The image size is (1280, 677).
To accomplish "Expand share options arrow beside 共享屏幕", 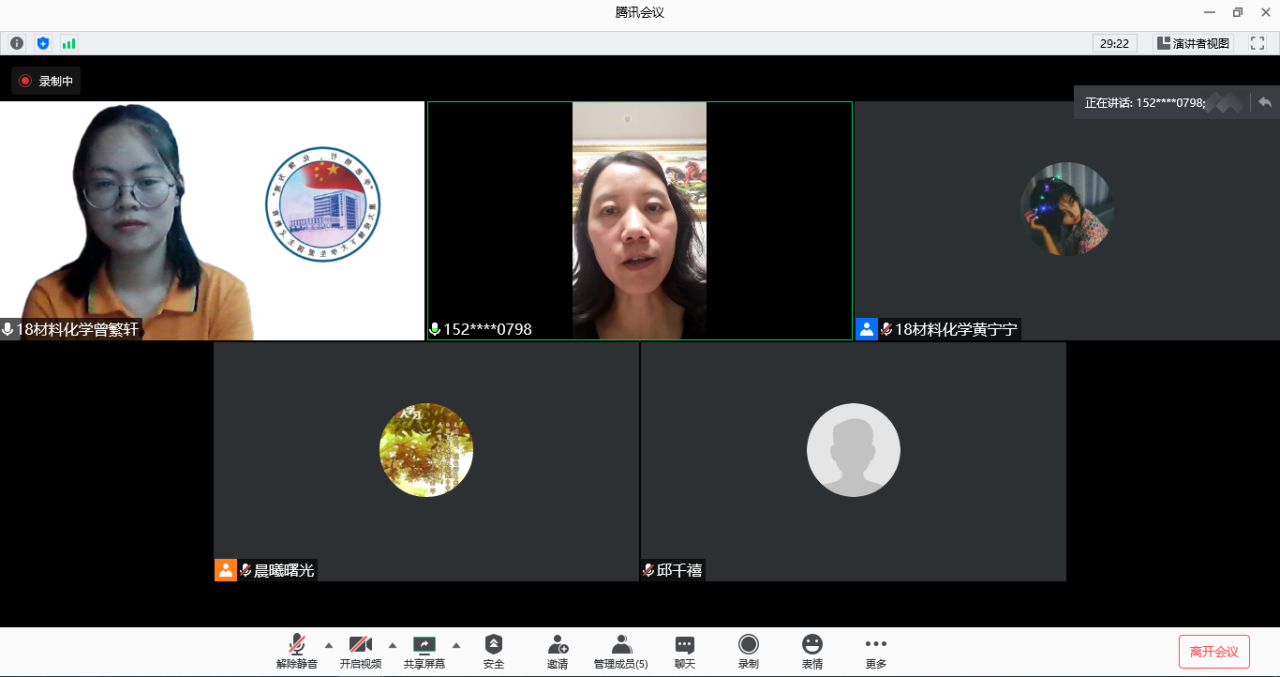I will point(456,645).
